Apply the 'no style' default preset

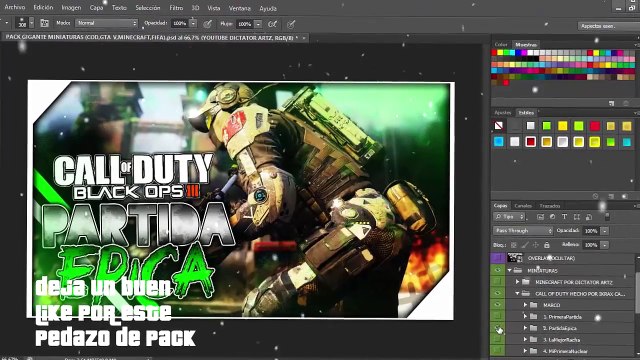(498, 126)
